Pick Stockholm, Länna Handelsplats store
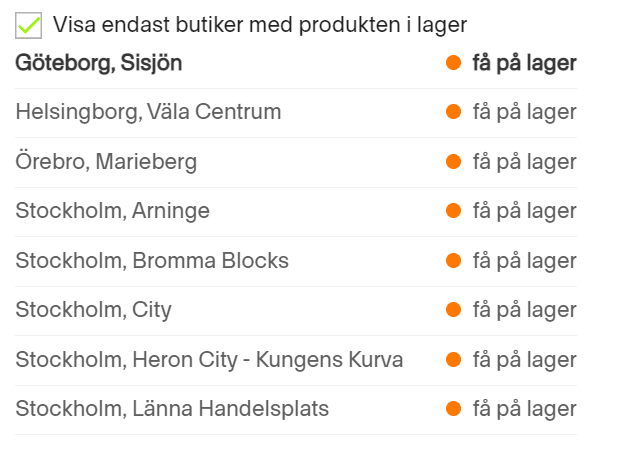 (x=172, y=409)
